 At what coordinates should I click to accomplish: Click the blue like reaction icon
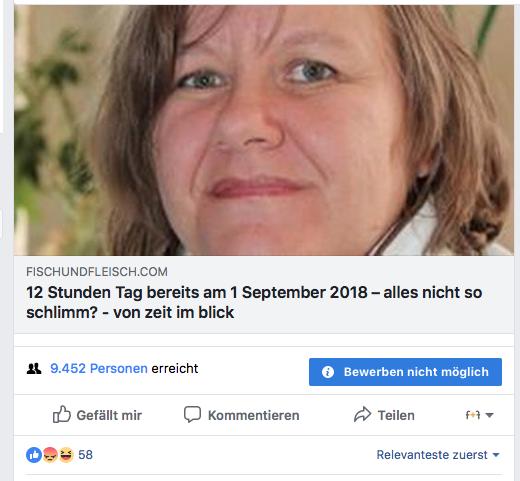pos(34,455)
